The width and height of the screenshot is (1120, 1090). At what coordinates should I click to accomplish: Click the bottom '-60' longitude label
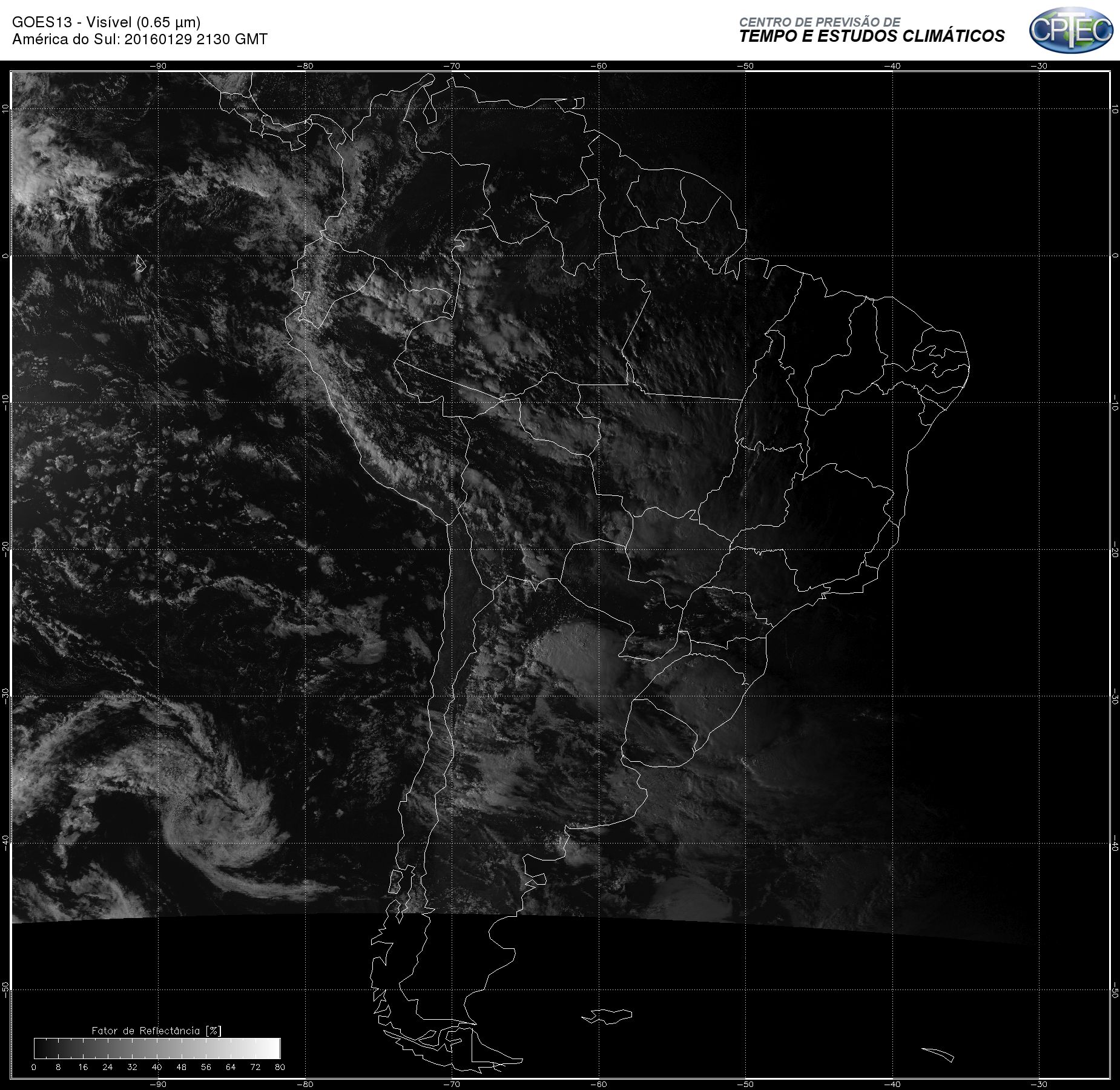click(x=599, y=1084)
